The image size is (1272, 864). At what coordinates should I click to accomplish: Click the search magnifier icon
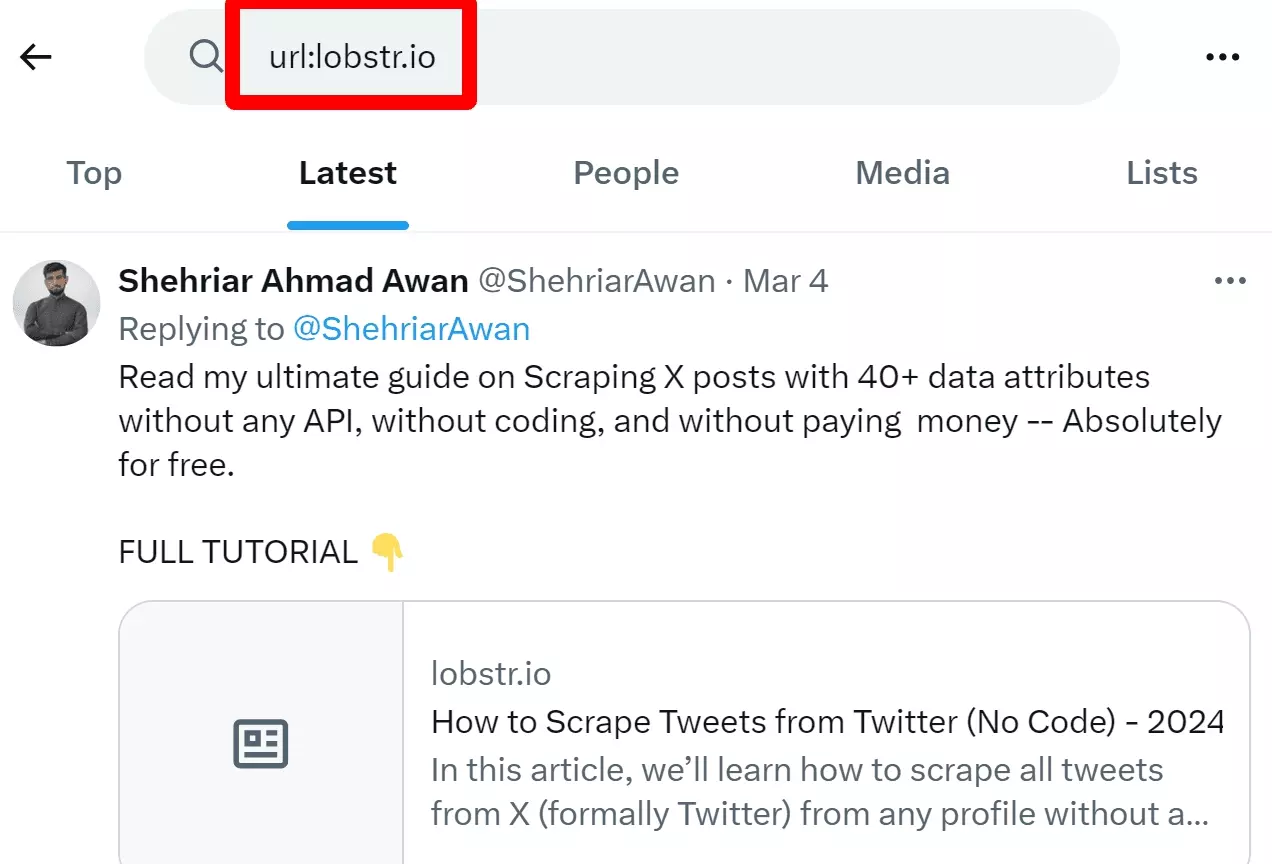point(207,57)
